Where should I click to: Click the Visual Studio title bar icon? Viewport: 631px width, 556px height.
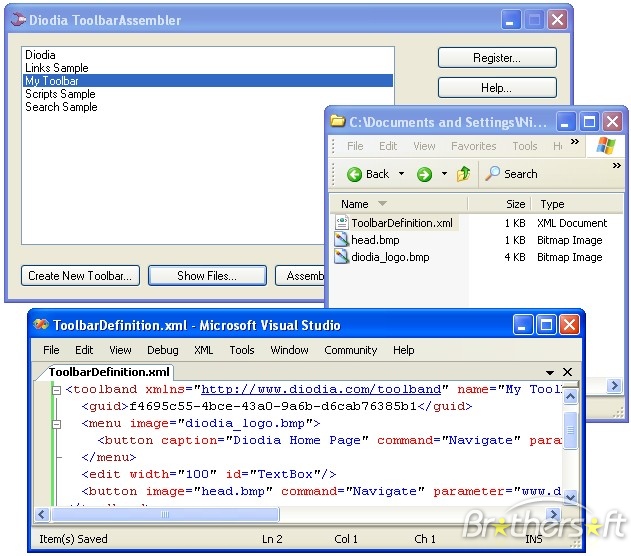pos(41,325)
